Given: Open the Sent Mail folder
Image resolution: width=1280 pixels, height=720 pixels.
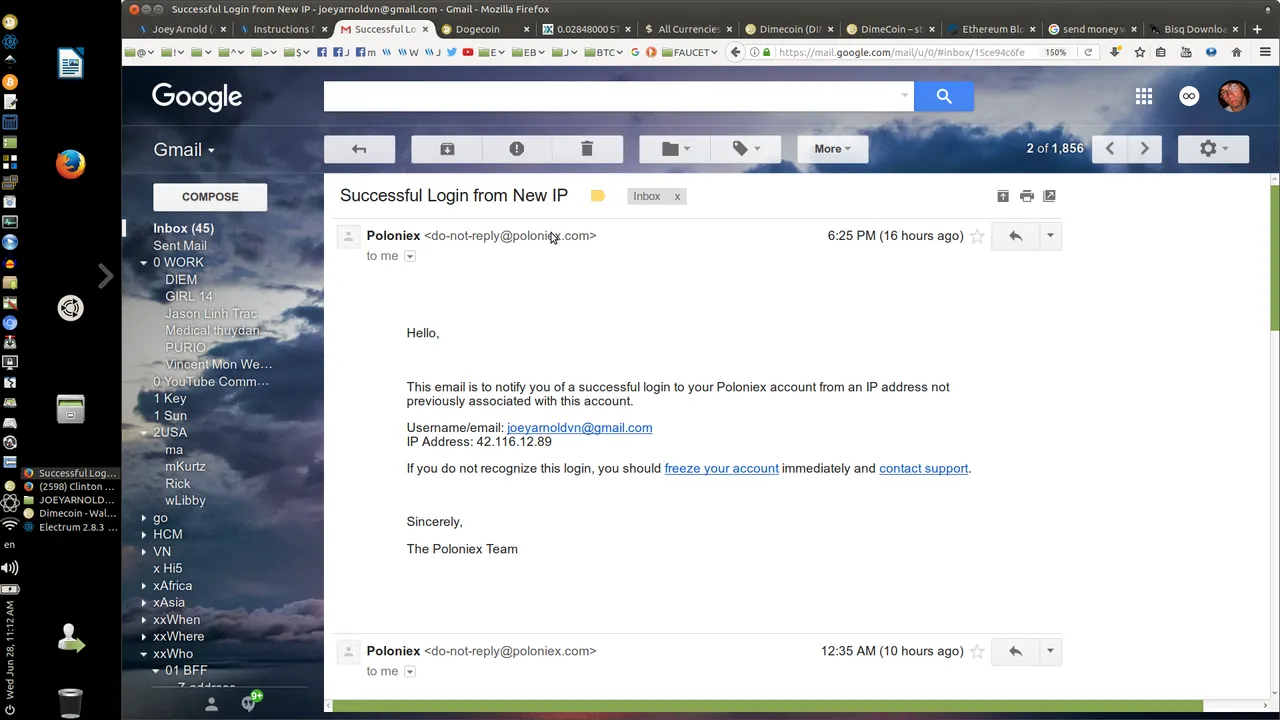Looking at the screenshot, I should [x=180, y=245].
